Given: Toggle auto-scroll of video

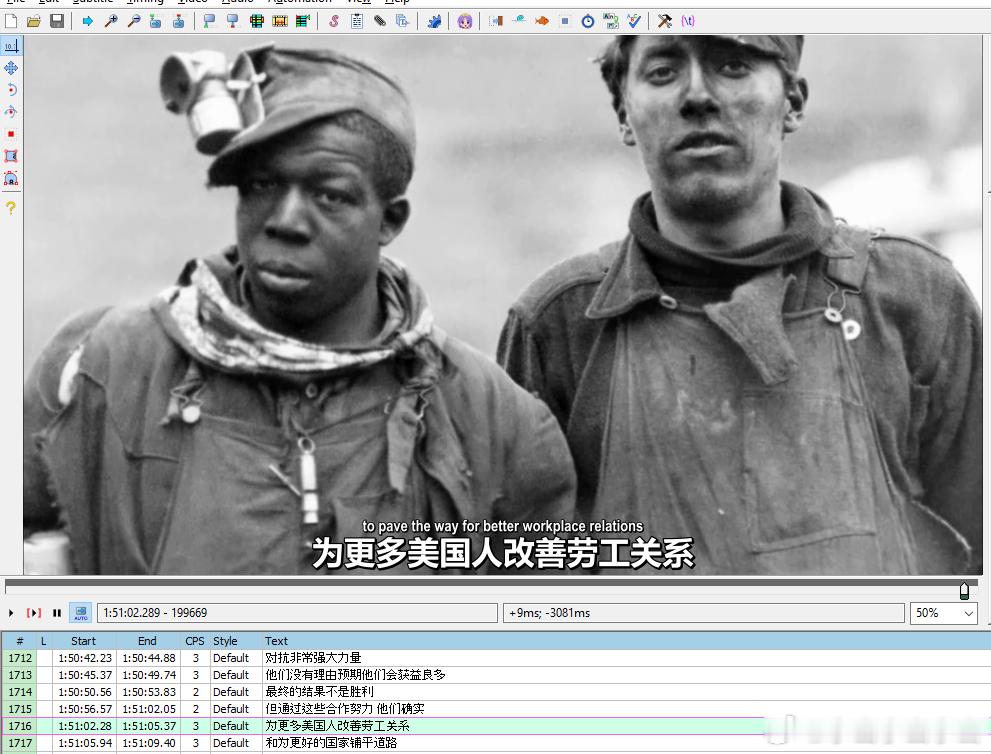Looking at the screenshot, I should (81, 612).
